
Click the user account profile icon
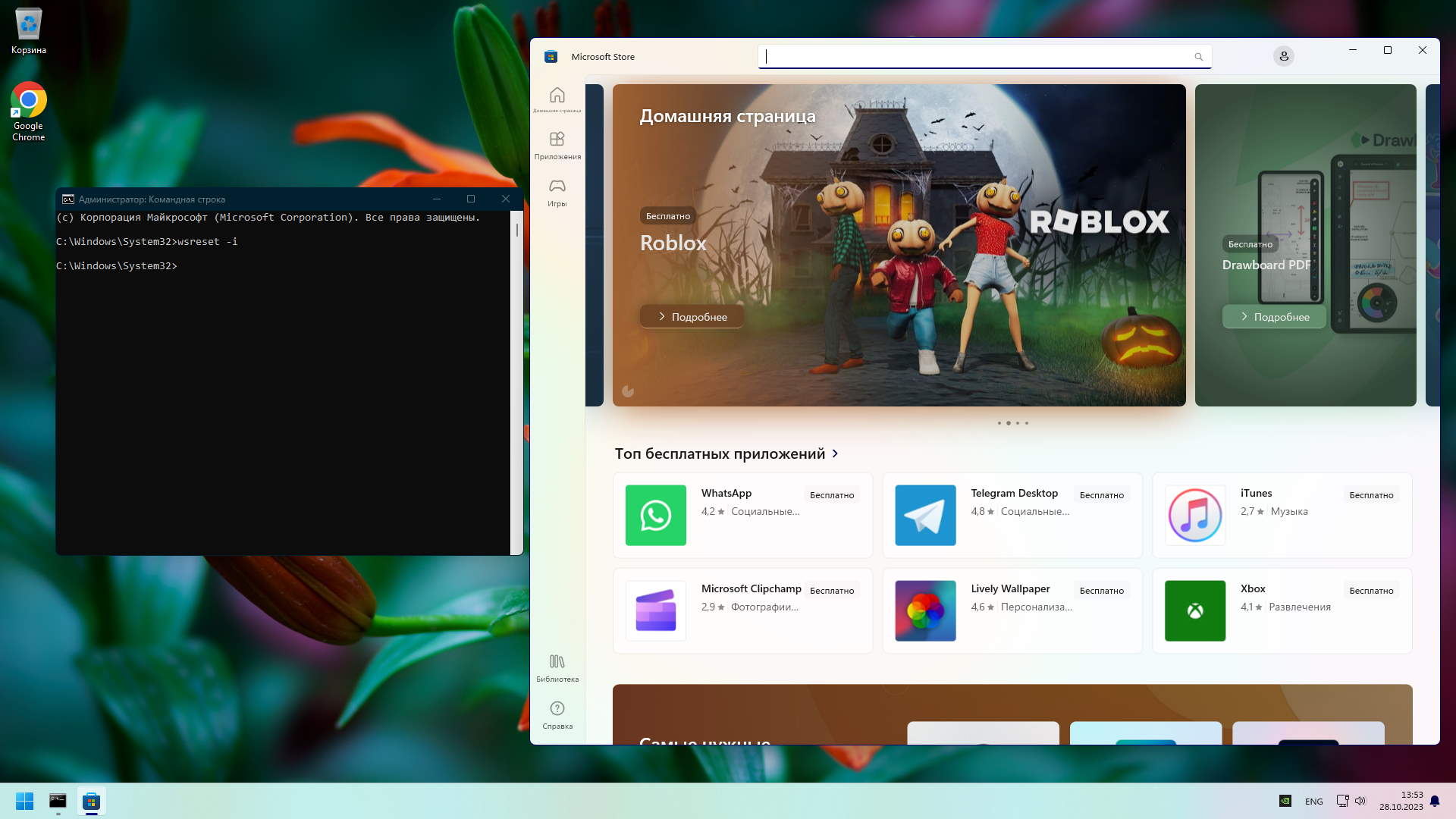pyautogui.click(x=1283, y=56)
